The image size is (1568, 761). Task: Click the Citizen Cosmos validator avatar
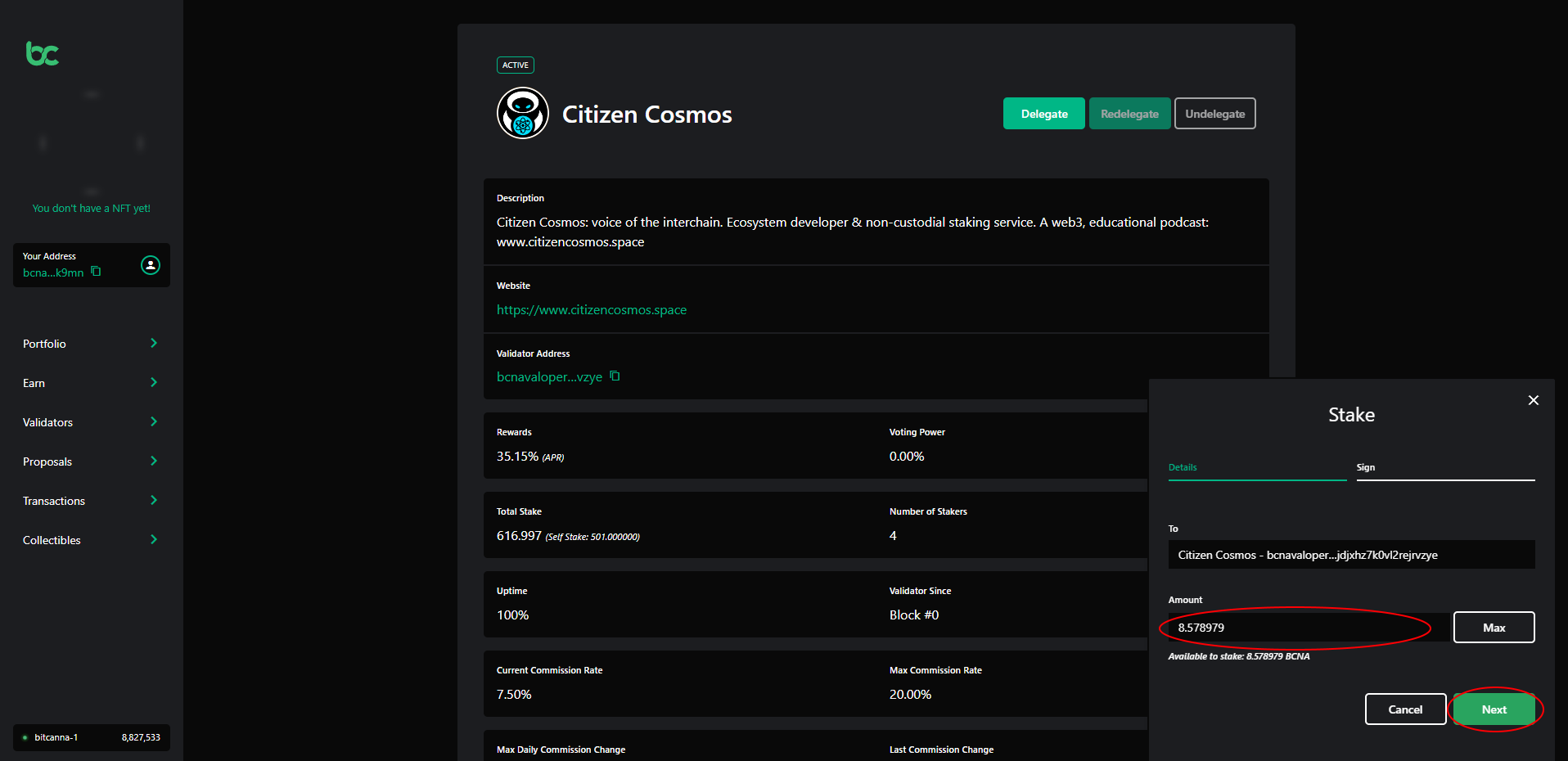(523, 113)
